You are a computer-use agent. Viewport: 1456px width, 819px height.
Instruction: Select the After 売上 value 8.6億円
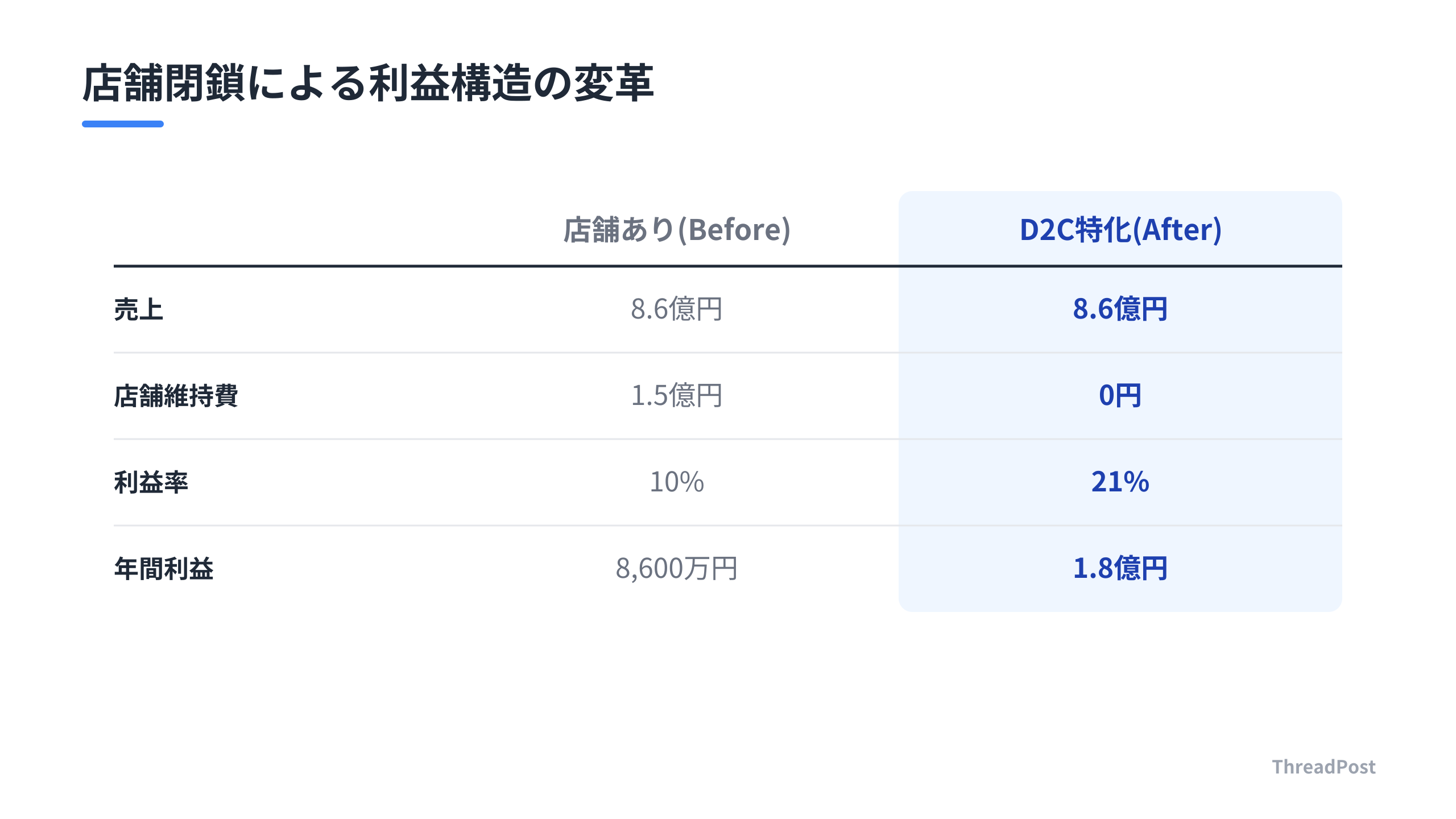1120,309
